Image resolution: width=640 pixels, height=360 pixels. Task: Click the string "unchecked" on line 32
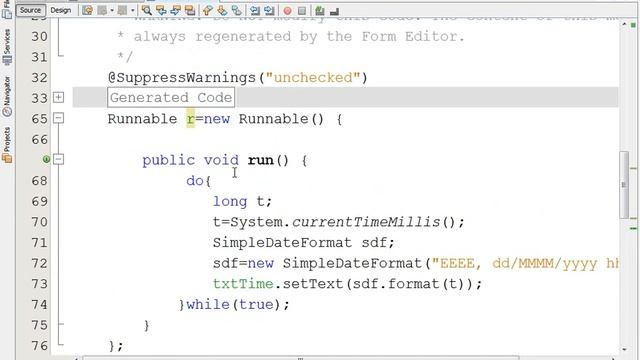(313, 78)
